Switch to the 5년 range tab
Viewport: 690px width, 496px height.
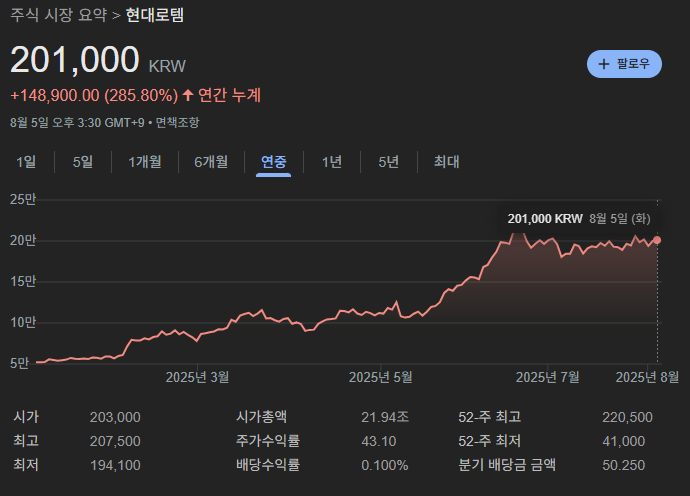coord(389,162)
